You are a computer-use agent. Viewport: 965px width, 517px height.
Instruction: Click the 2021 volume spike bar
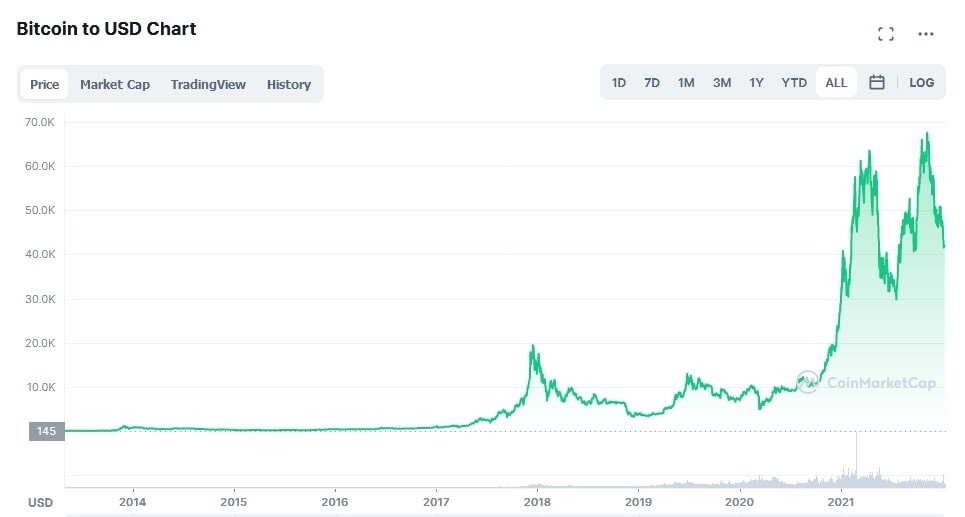[856, 459]
